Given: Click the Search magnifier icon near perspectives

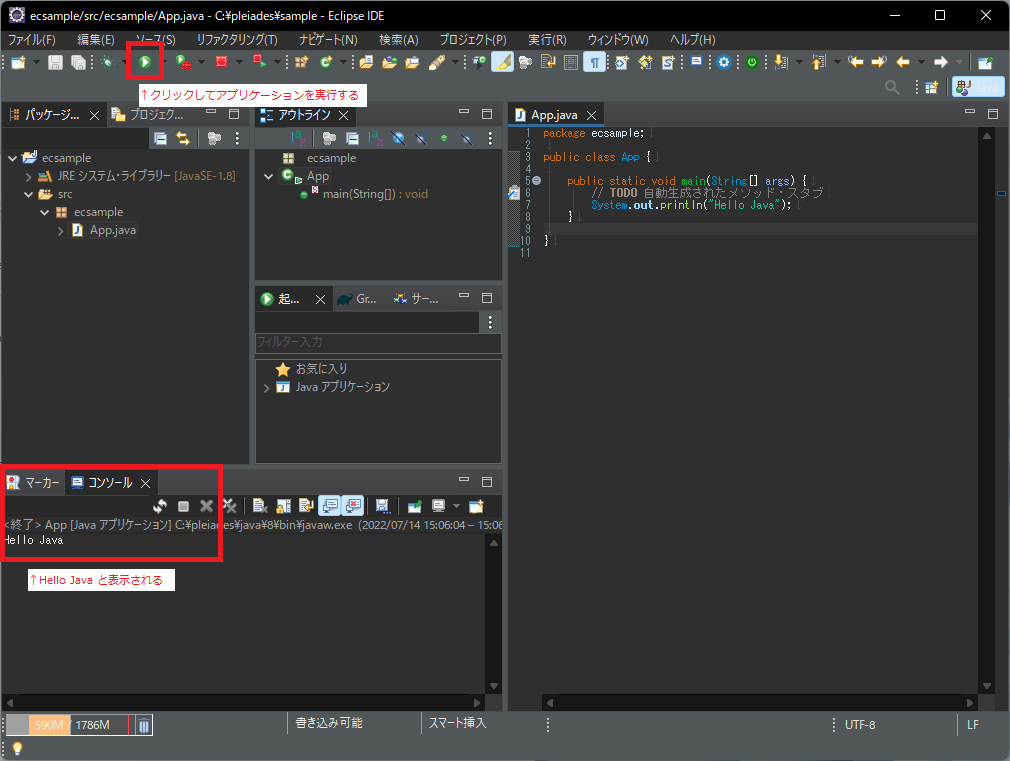Looking at the screenshot, I should (x=892, y=87).
